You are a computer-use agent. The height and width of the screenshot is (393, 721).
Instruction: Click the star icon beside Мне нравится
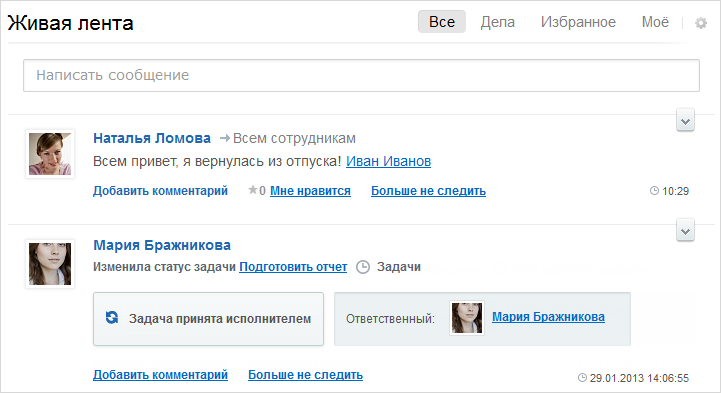click(252, 190)
